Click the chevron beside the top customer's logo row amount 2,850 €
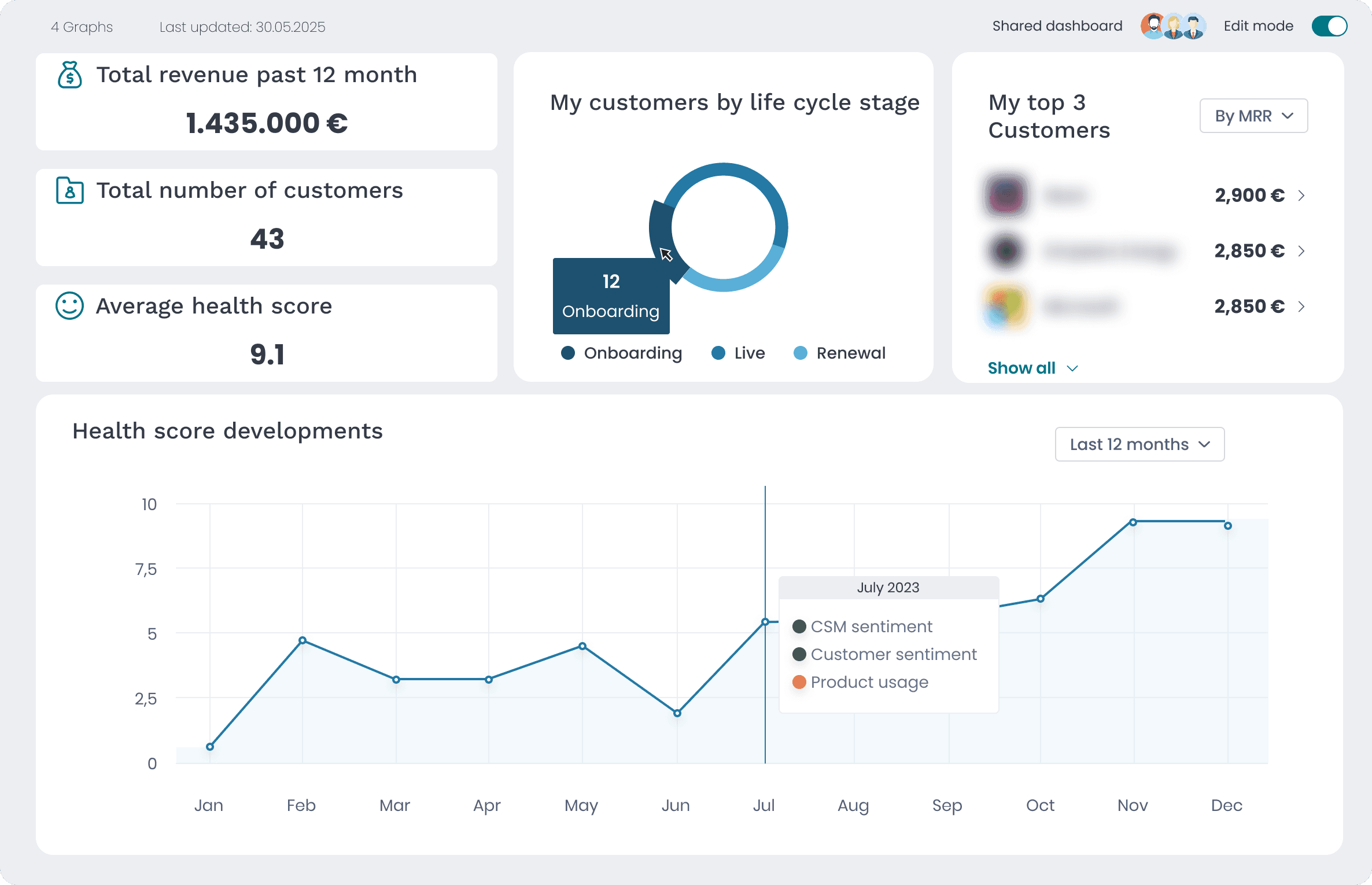Viewport: 1372px width, 885px height. click(x=1302, y=251)
